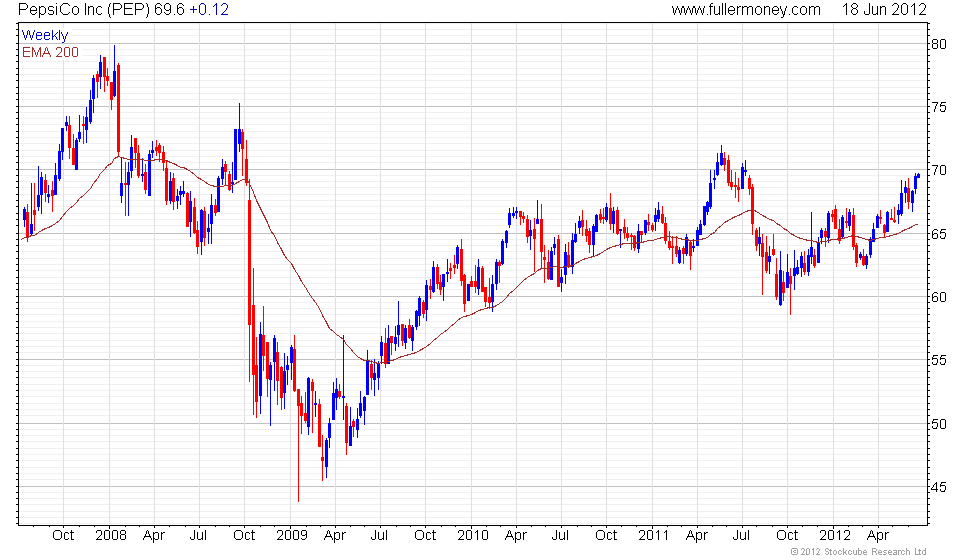Click the Stockcube Research Ltd copyright text
This screenshot has height=560, width=980.
(859, 552)
